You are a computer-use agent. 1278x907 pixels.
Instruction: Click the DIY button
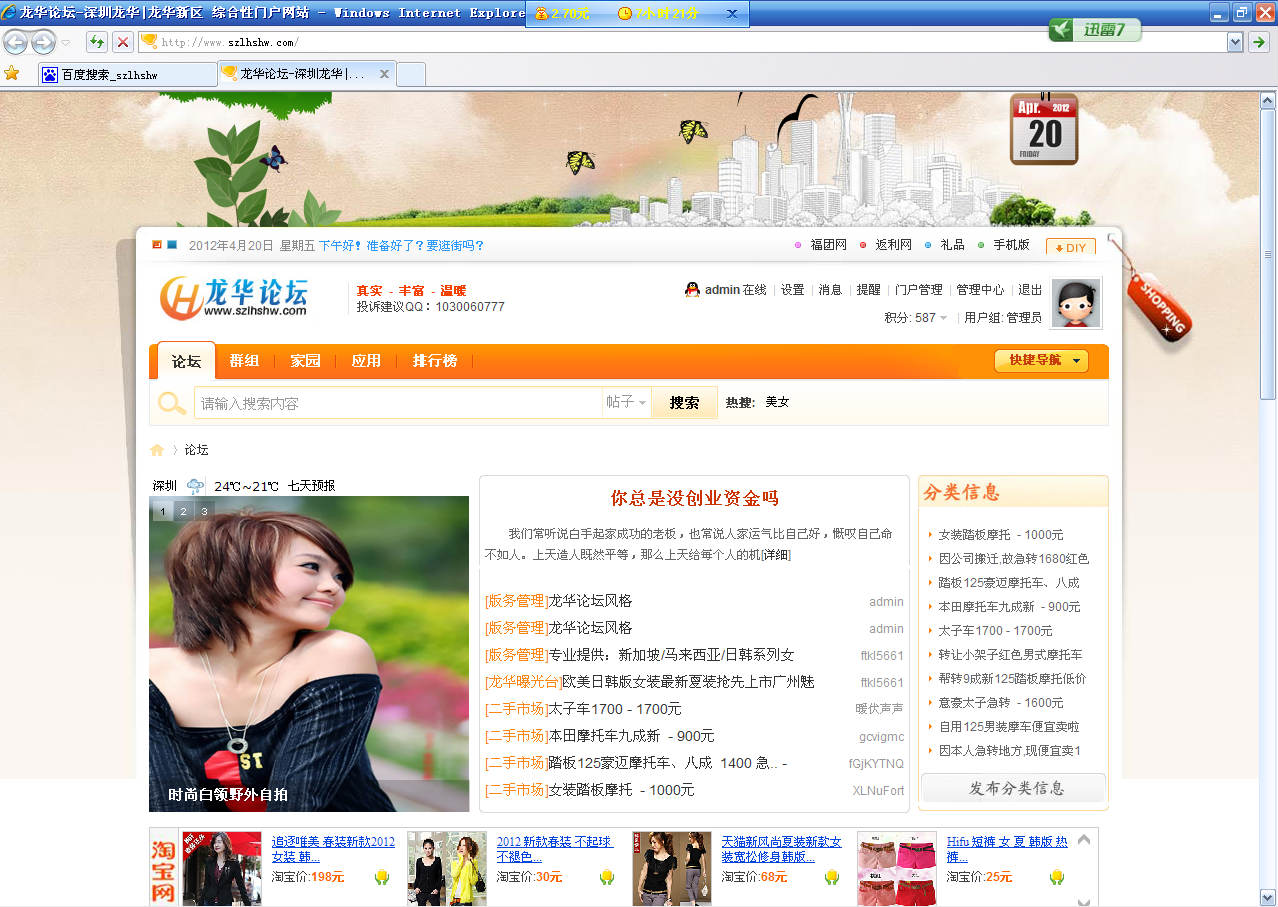1071,247
